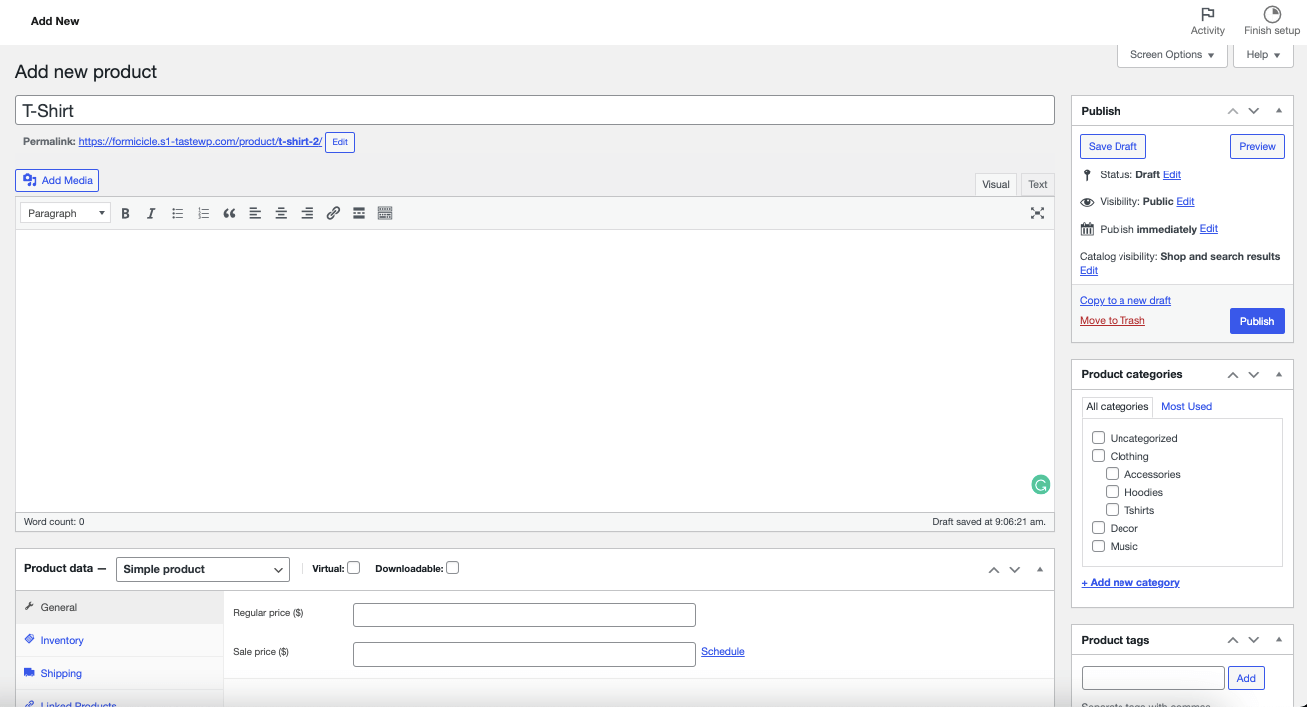Open the Paragraph style dropdown
1307x707 pixels.
pos(64,213)
